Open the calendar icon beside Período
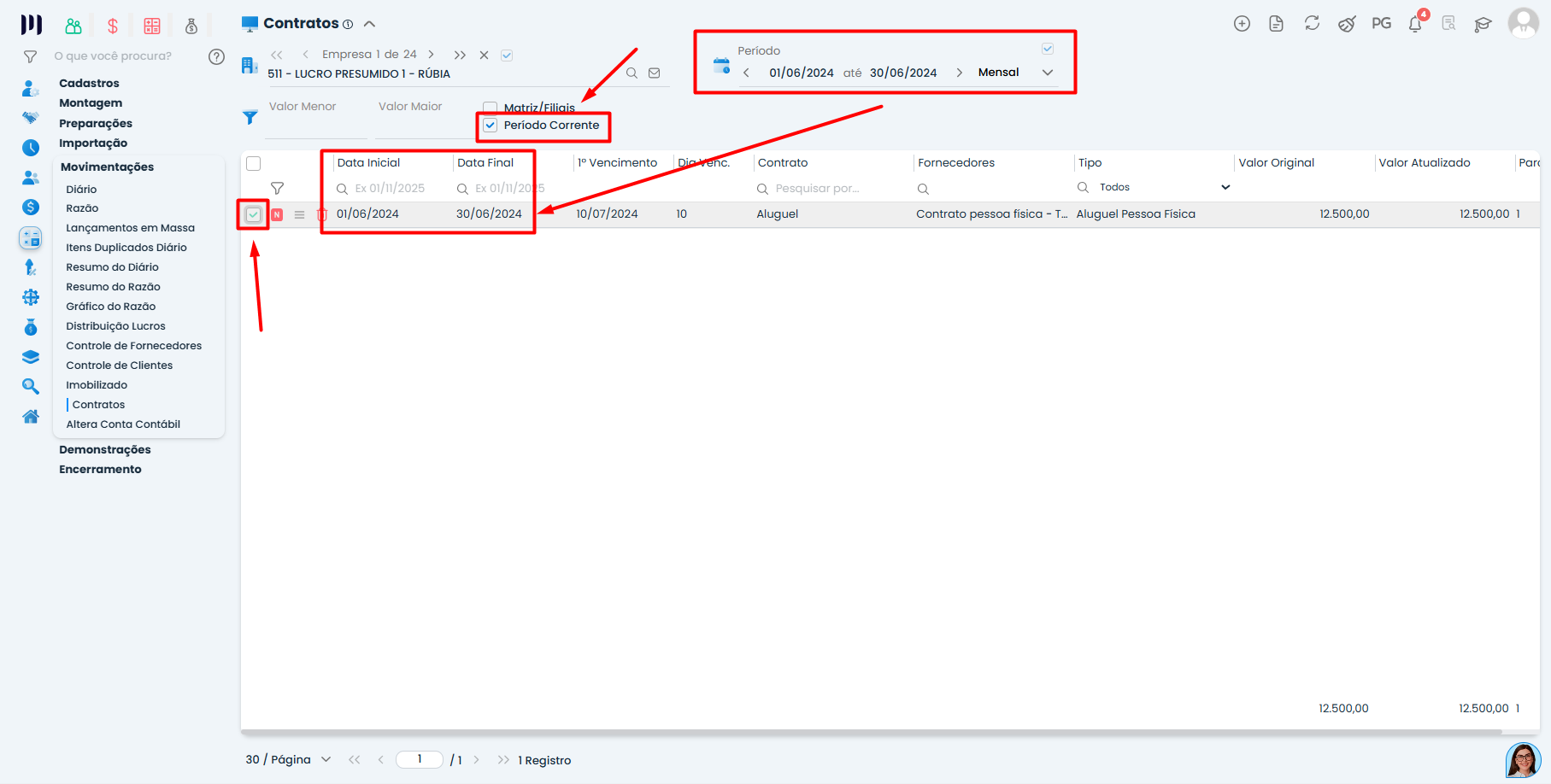The height and width of the screenshot is (784, 1551). tap(721, 66)
